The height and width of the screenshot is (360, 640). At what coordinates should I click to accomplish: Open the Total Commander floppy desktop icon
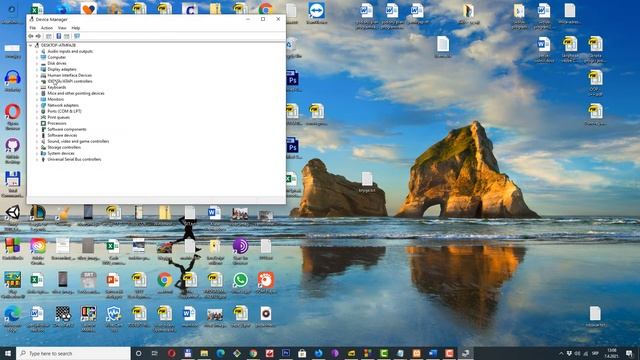point(12,180)
